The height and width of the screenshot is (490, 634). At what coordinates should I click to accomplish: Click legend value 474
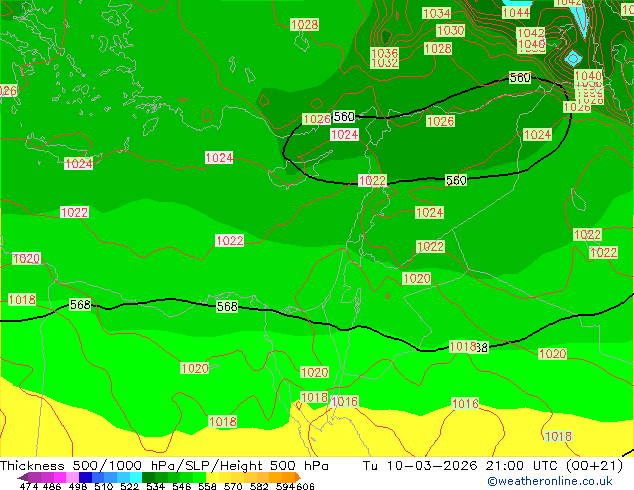coord(29,486)
